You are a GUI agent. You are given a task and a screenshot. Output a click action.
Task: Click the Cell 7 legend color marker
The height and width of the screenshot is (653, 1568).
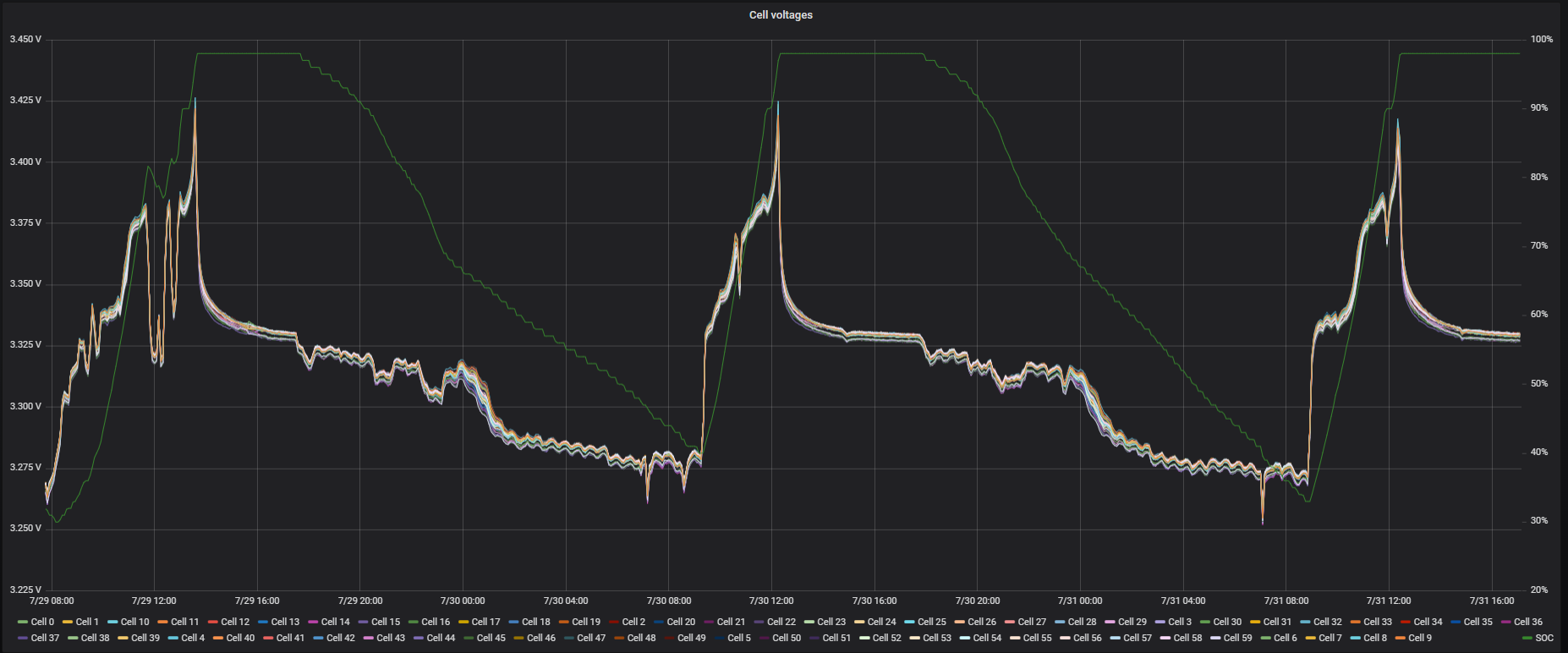(1311, 638)
